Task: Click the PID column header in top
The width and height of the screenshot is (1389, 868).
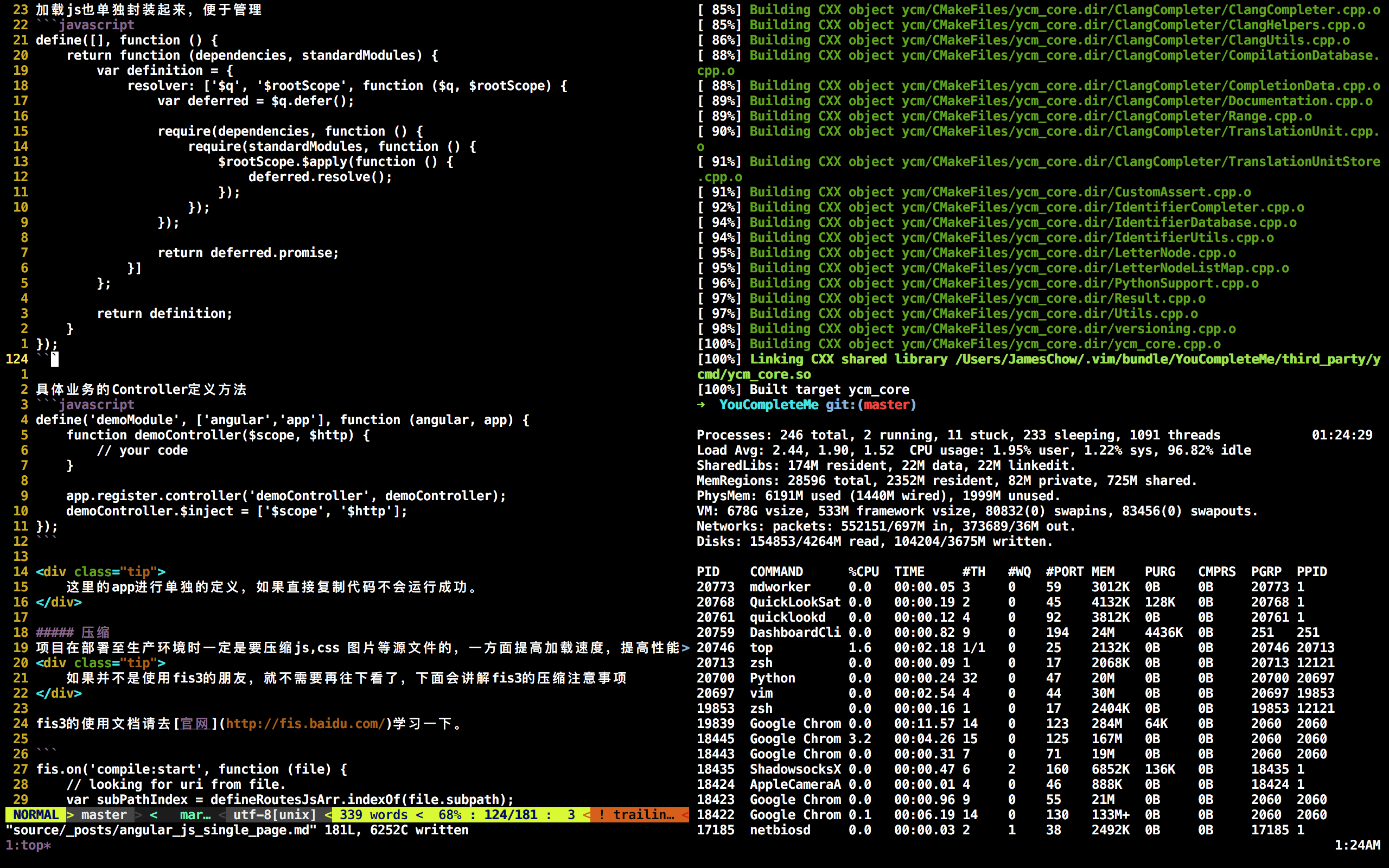Action: (708, 572)
